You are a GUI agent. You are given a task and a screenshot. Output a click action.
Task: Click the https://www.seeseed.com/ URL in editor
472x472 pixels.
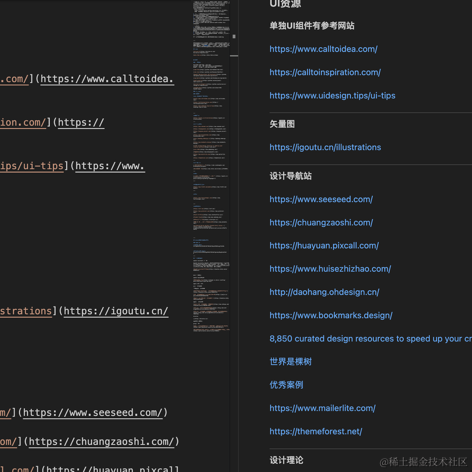pyautogui.click(x=93, y=413)
